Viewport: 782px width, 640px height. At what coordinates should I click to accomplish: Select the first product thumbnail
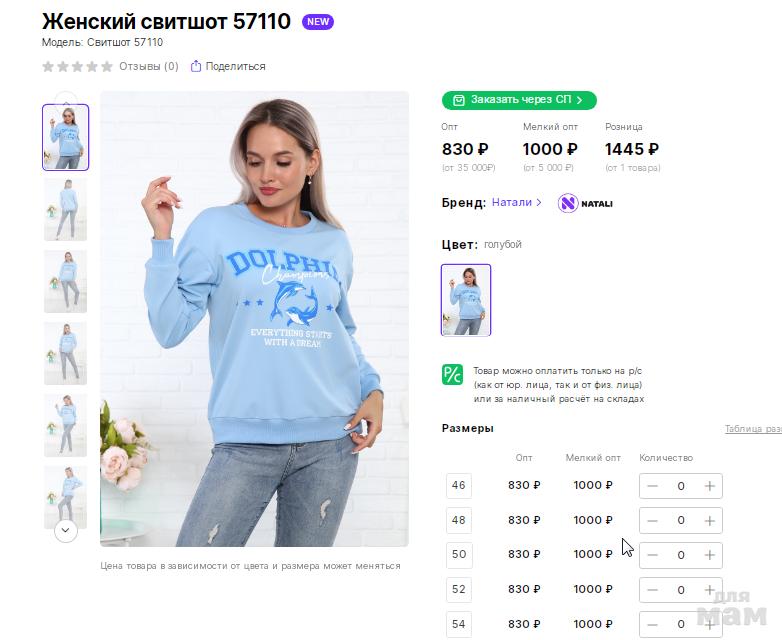(x=66, y=137)
